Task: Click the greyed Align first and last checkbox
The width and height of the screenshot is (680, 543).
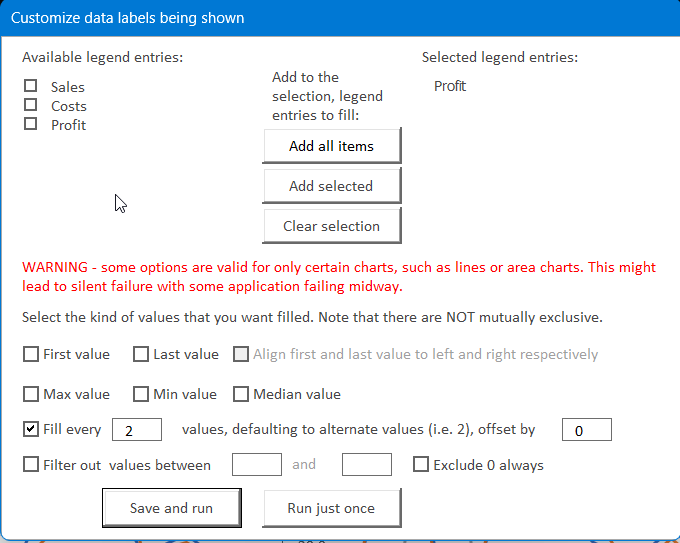Action: click(x=241, y=354)
